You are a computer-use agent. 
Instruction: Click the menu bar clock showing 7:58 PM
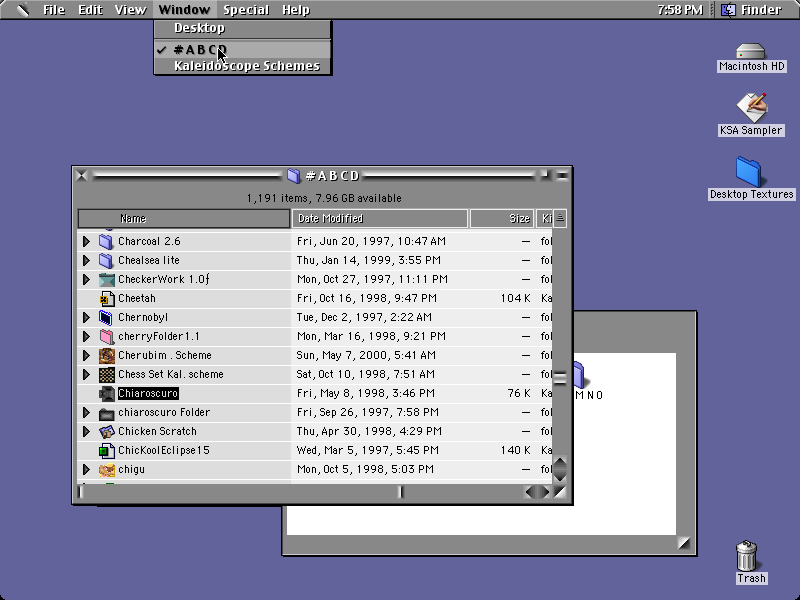click(x=680, y=10)
